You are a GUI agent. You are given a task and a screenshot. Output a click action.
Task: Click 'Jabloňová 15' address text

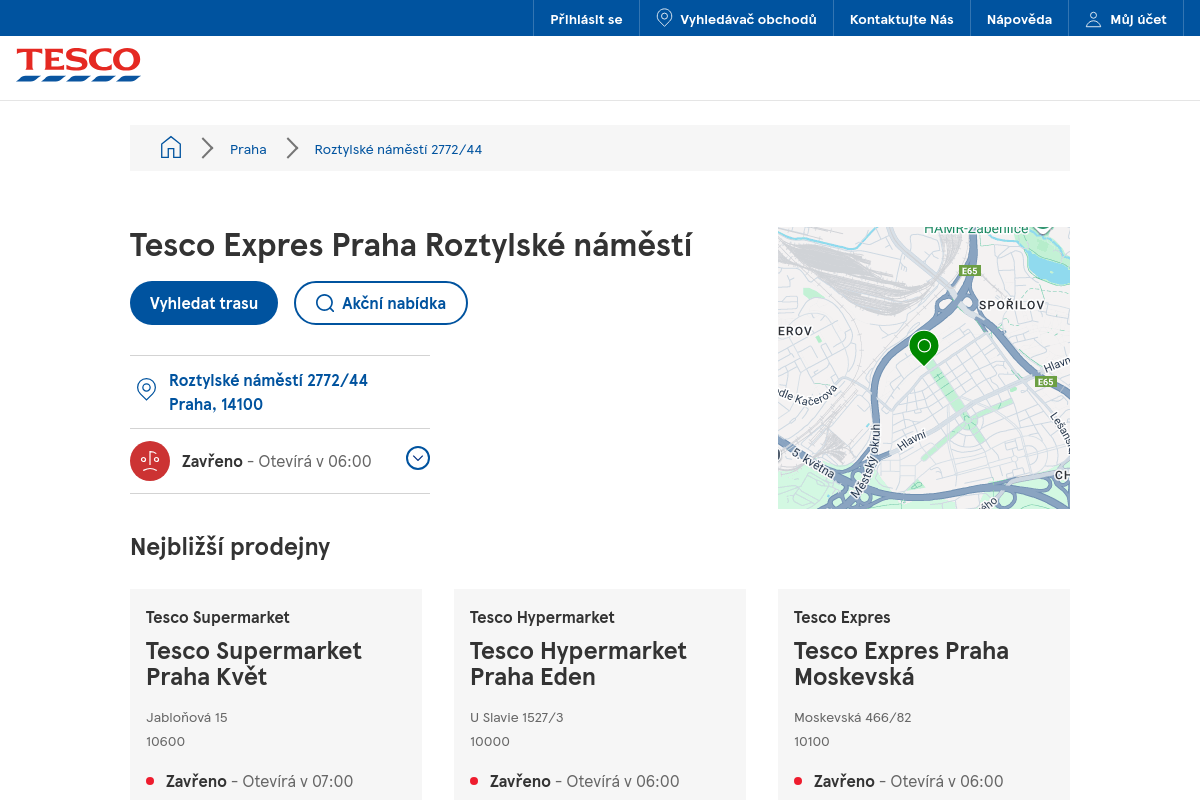pyautogui.click(x=187, y=717)
